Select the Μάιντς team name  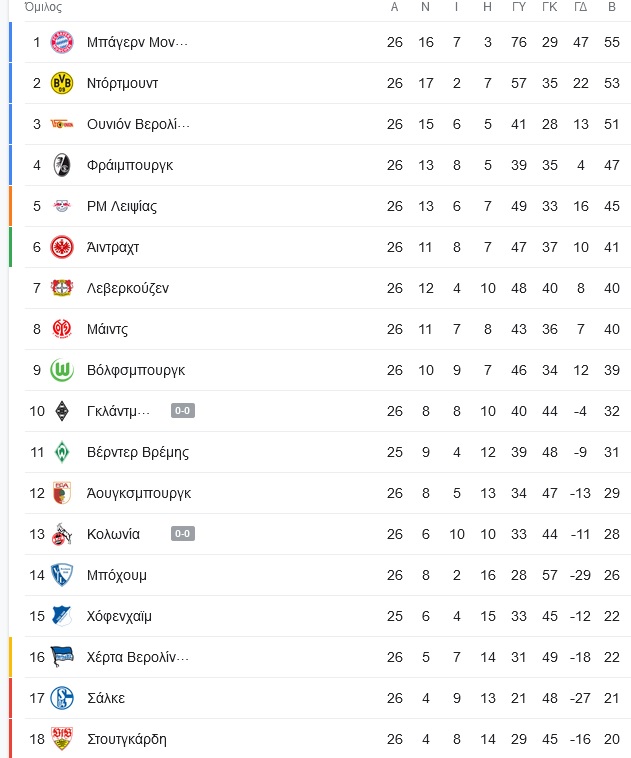(107, 329)
